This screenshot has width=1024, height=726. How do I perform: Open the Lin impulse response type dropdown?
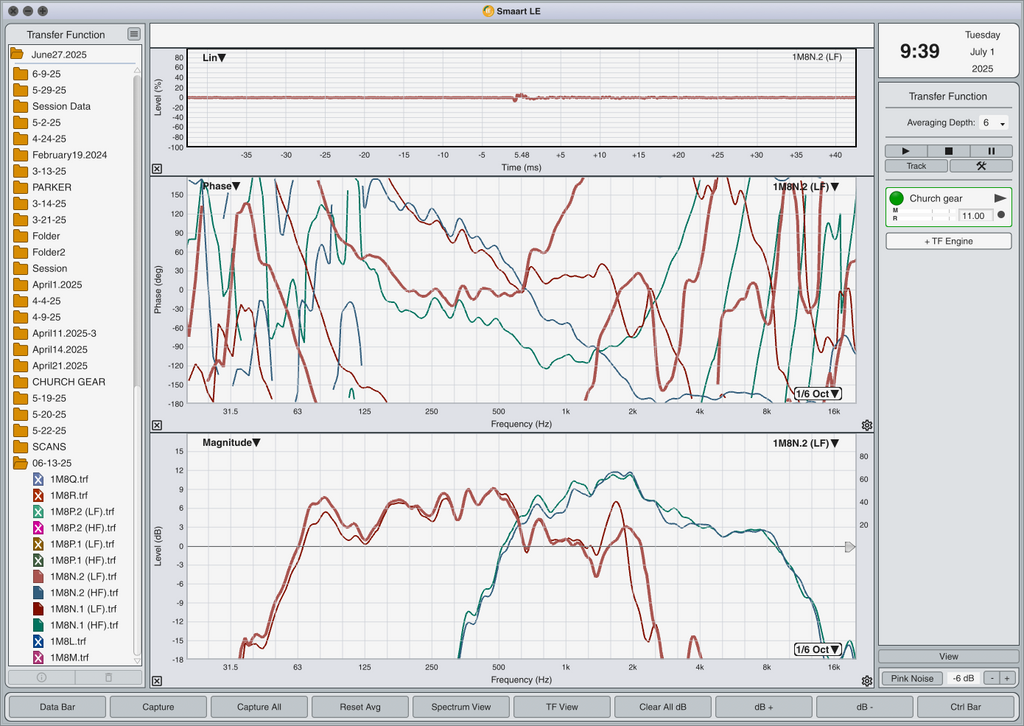tap(214, 57)
